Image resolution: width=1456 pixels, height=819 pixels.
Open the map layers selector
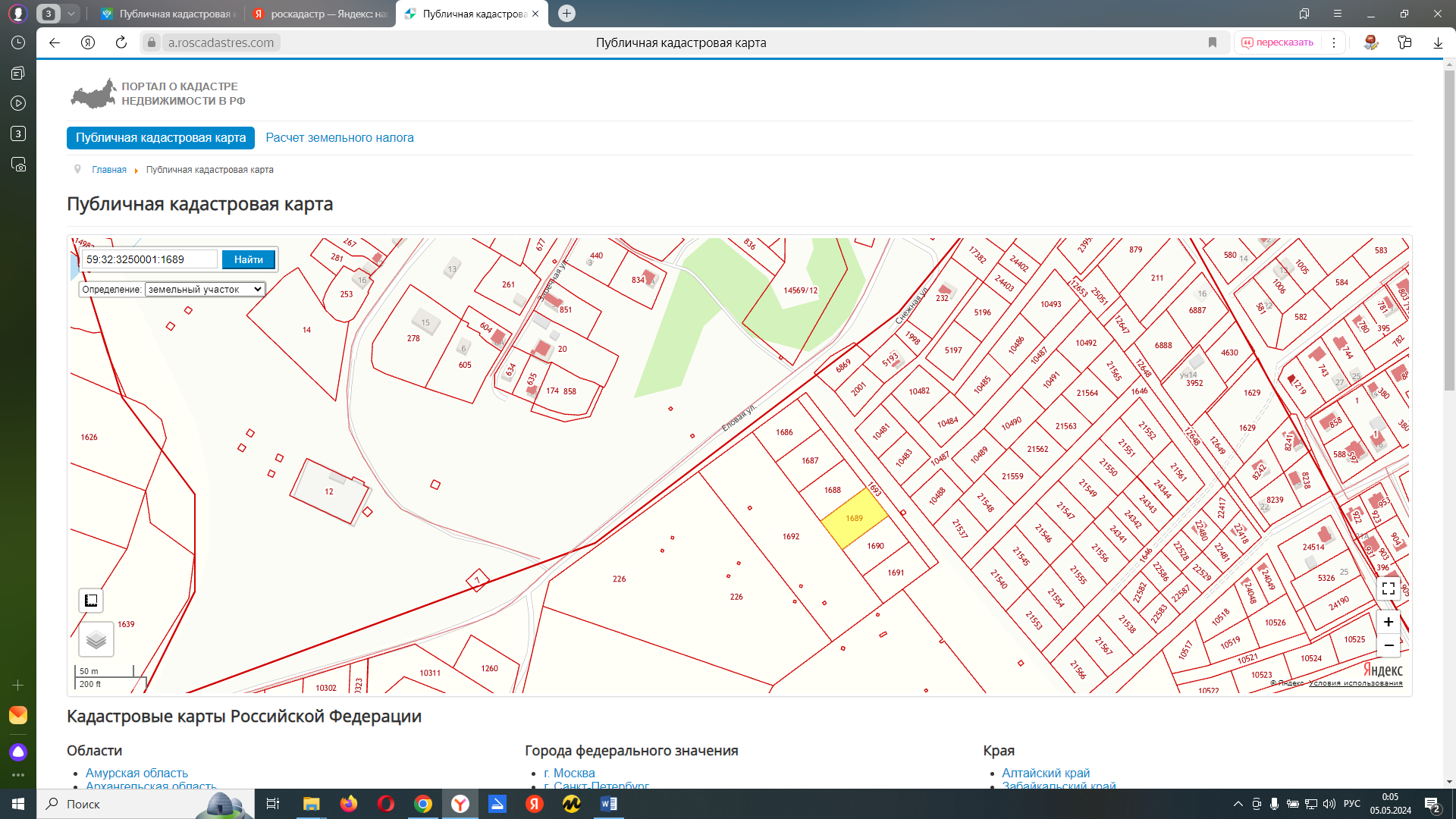point(96,640)
